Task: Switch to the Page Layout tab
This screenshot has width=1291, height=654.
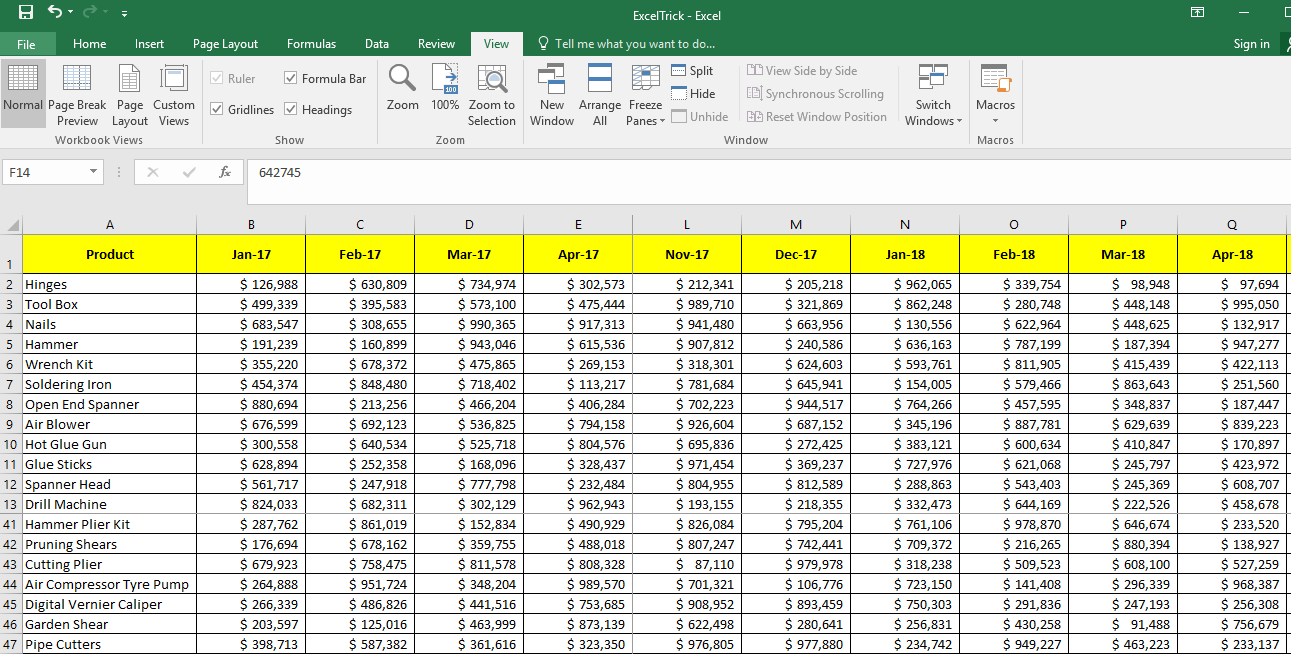Action: pos(225,44)
